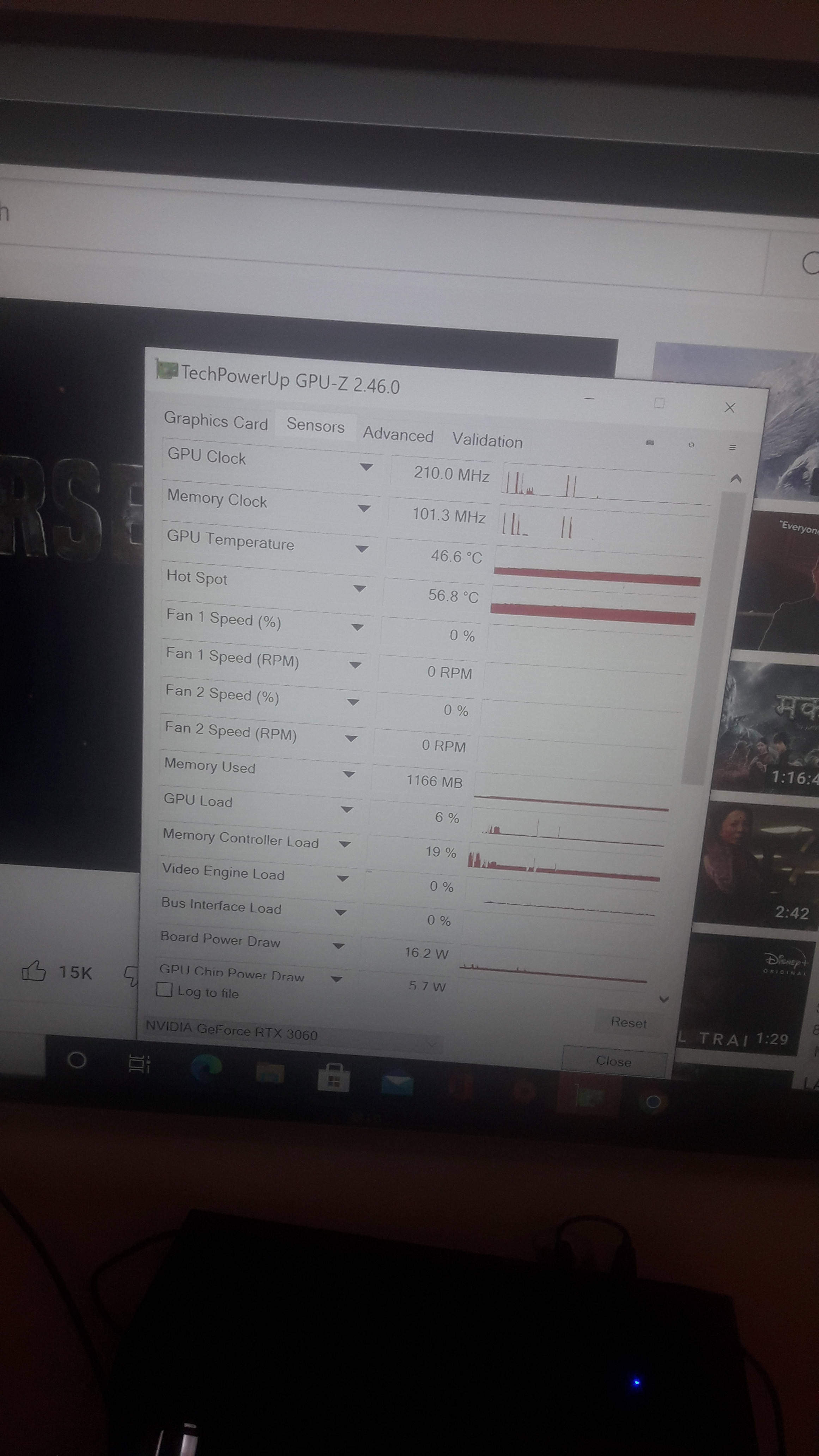The image size is (819, 1456).
Task: Expand the GPU Clock sensor dropdown
Action: 366,467
